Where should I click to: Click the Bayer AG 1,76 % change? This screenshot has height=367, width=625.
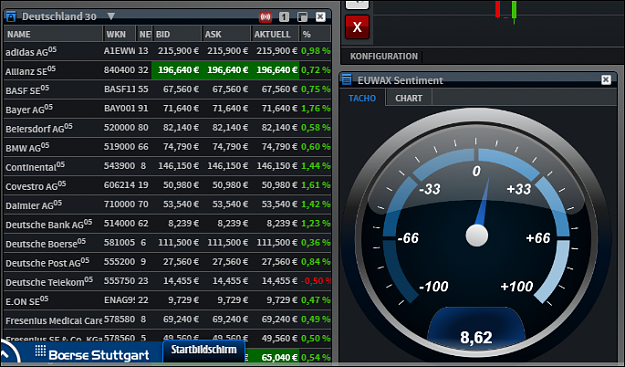coord(316,108)
